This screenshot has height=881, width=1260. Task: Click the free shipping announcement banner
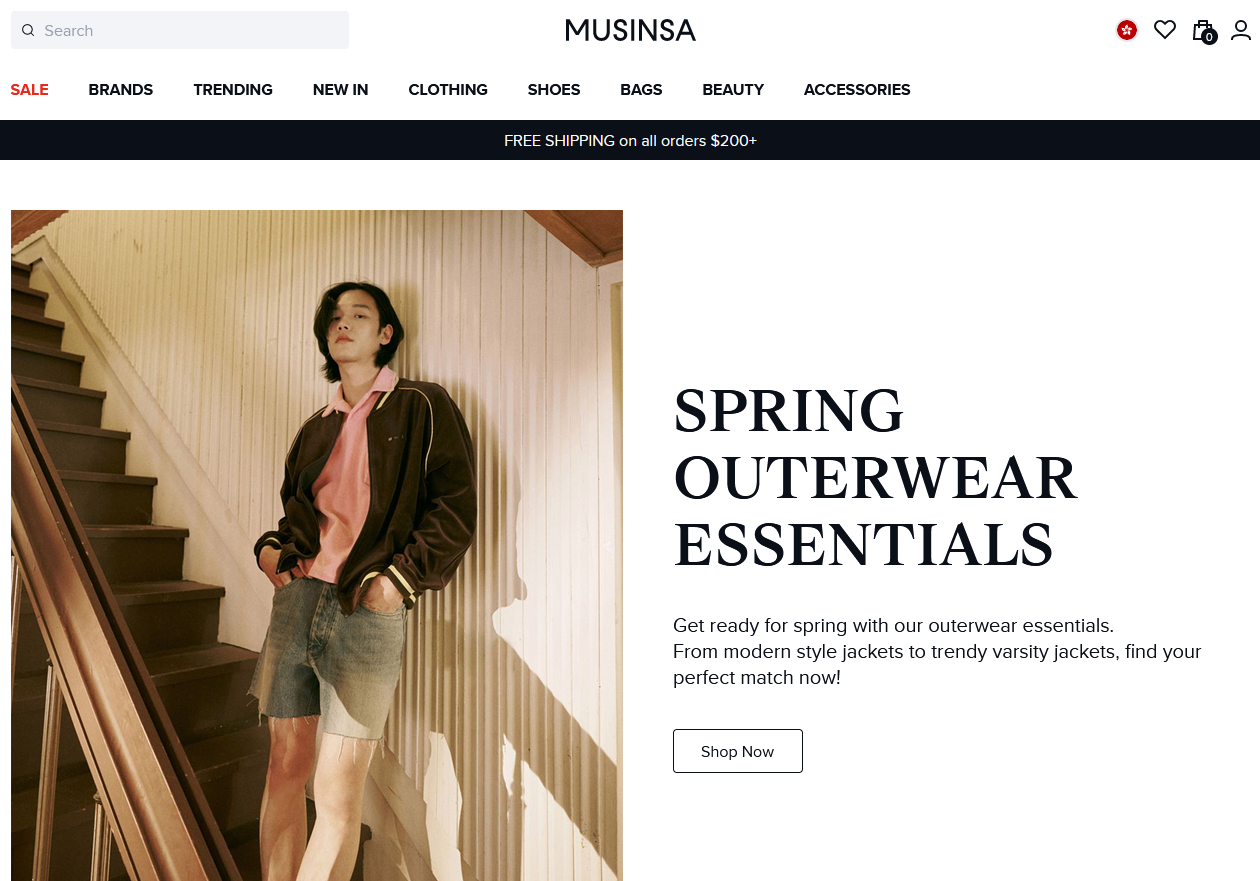(x=630, y=140)
